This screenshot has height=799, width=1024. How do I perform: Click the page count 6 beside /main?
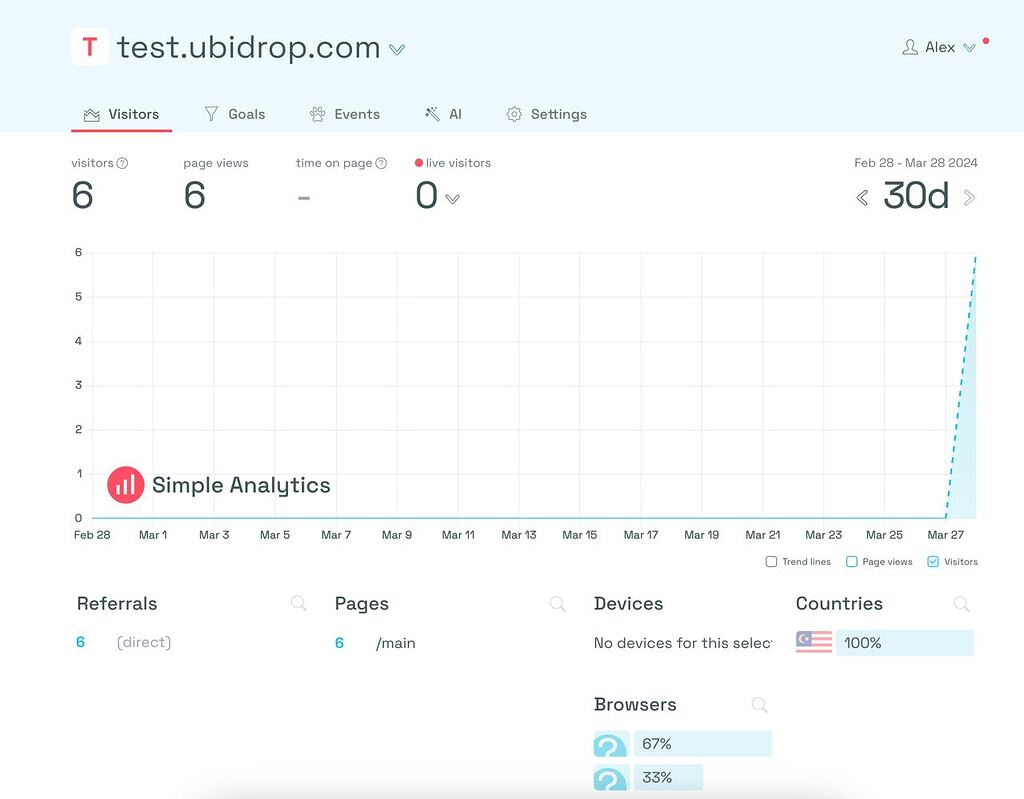coord(339,643)
